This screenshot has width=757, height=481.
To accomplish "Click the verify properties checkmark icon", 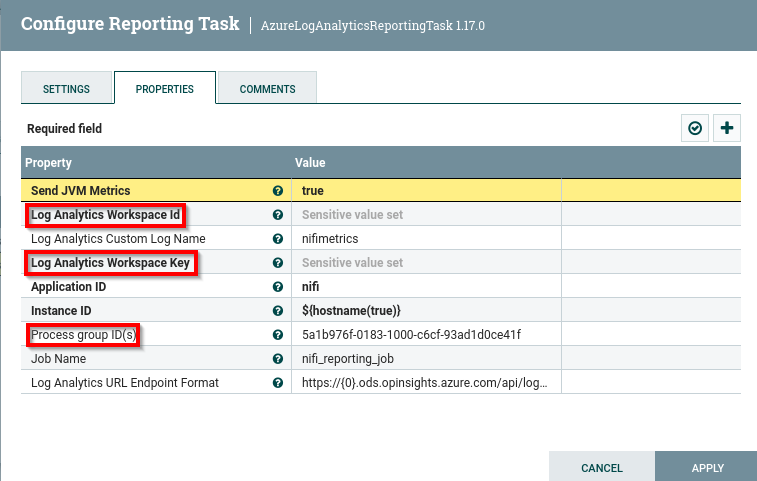I will tap(694, 128).
